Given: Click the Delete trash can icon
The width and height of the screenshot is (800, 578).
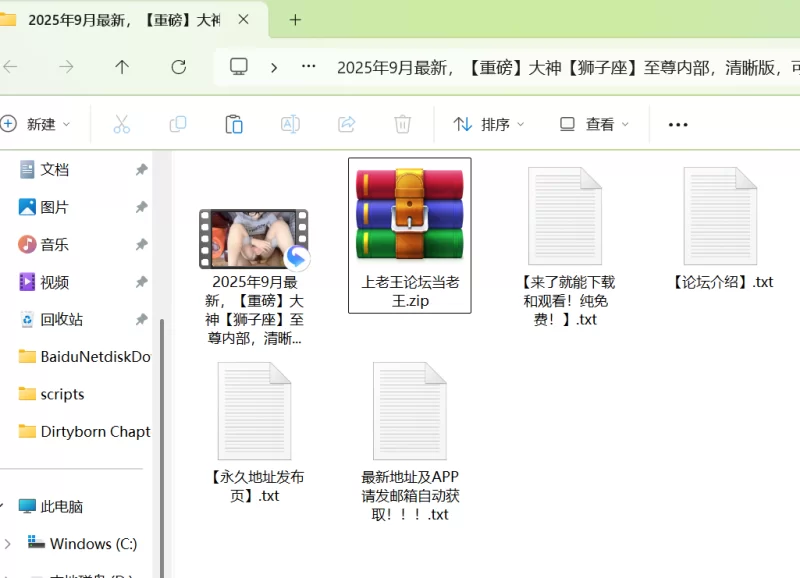Looking at the screenshot, I should 402,124.
